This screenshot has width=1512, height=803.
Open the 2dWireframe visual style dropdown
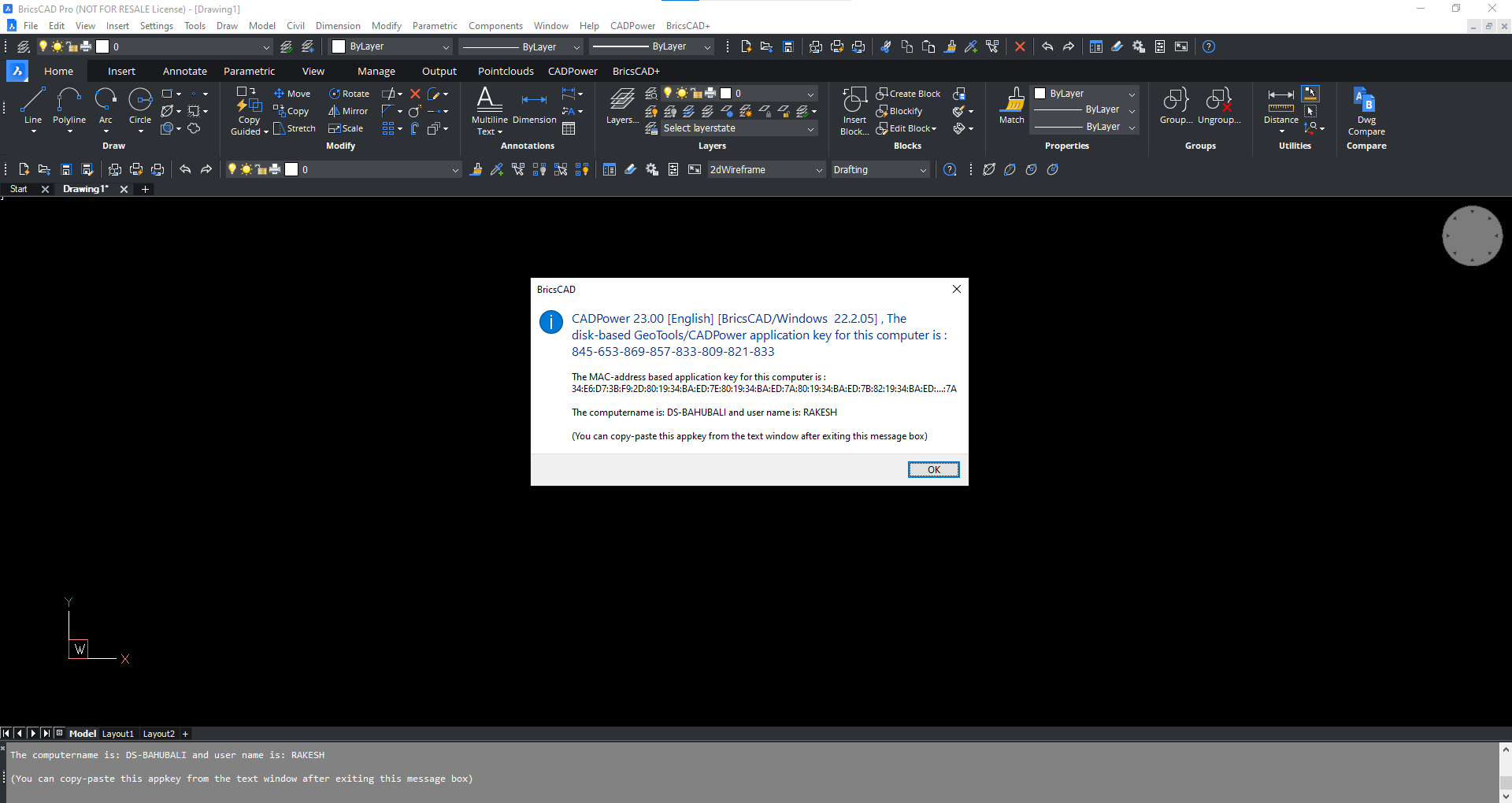(766, 169)
